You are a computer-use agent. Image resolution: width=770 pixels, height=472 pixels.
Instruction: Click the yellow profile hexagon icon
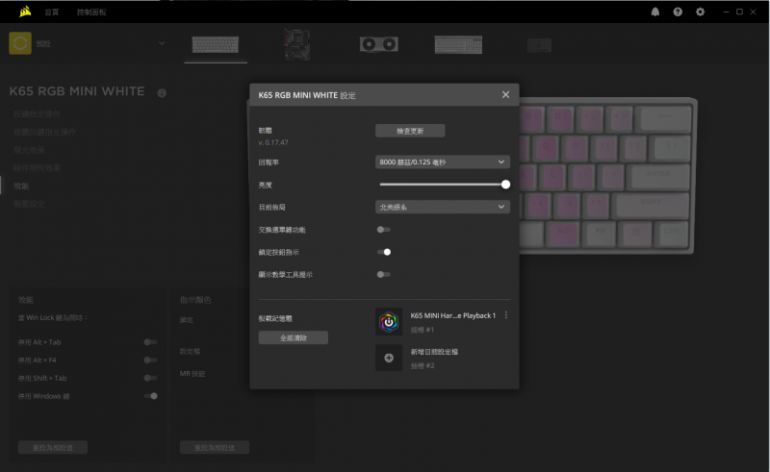20,44
